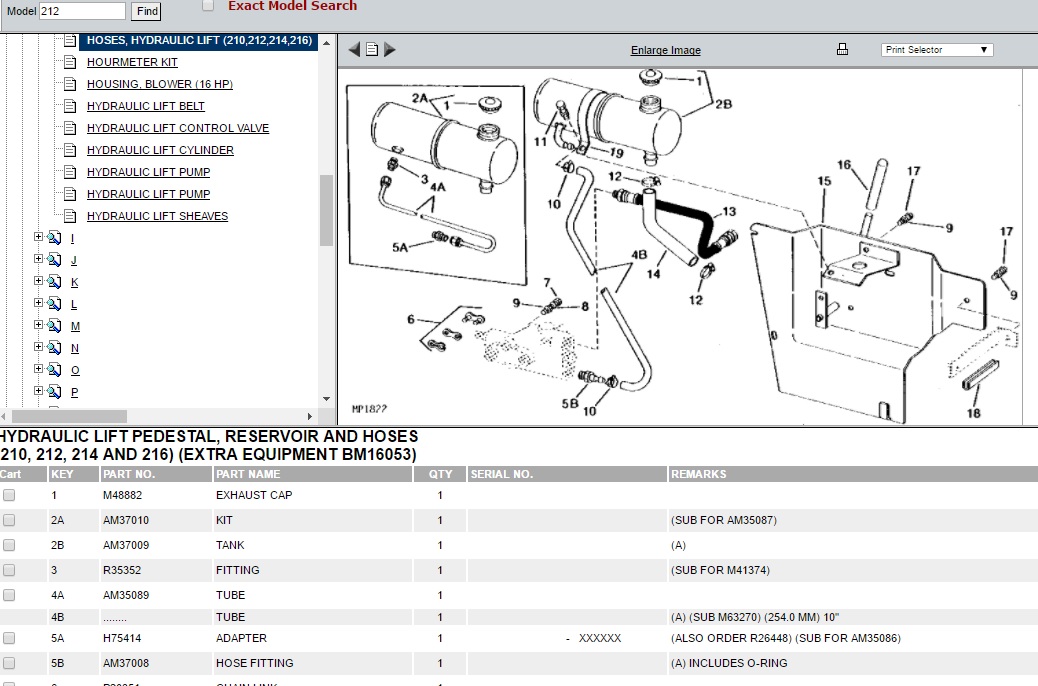
Task: Expand the O category plus box
Action: (38, 368)
